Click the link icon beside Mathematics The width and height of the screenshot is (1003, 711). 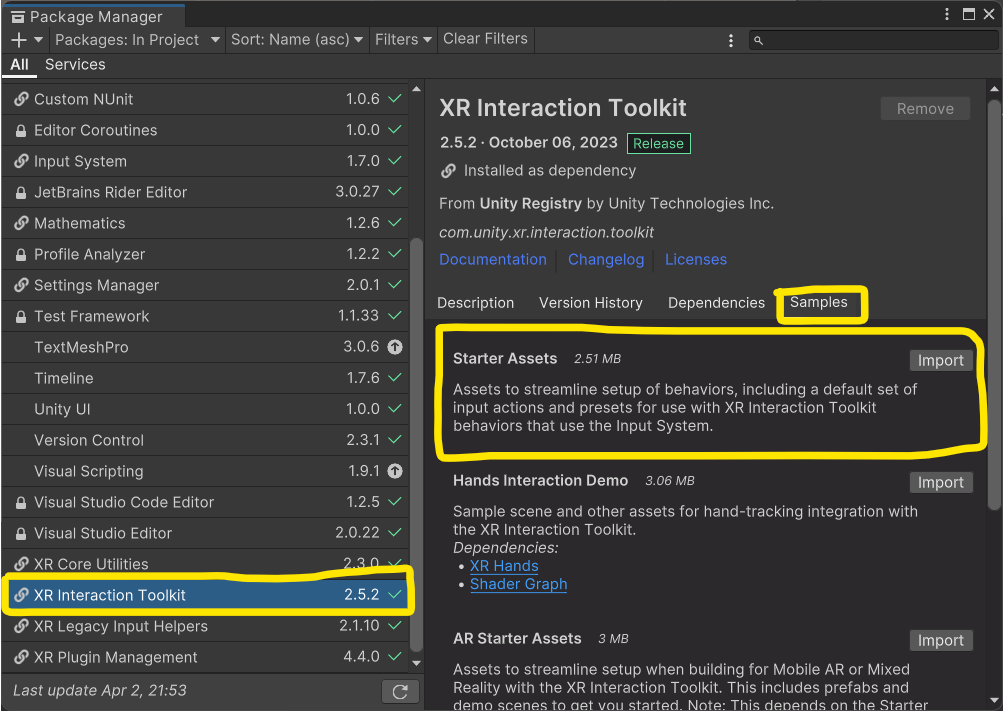[21, 223]
